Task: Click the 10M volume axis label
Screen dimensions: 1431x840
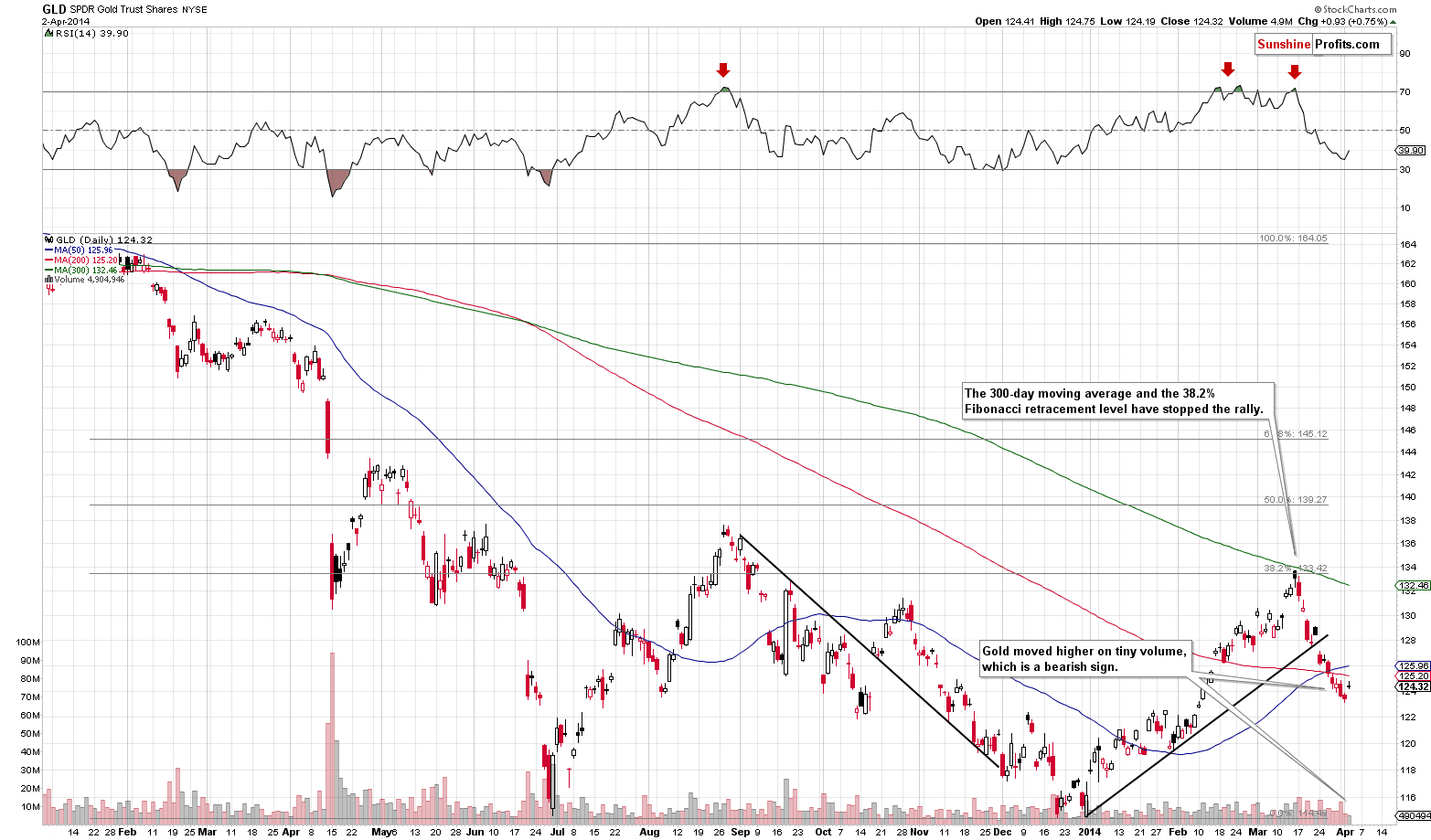Action: (x=30, y=807)
